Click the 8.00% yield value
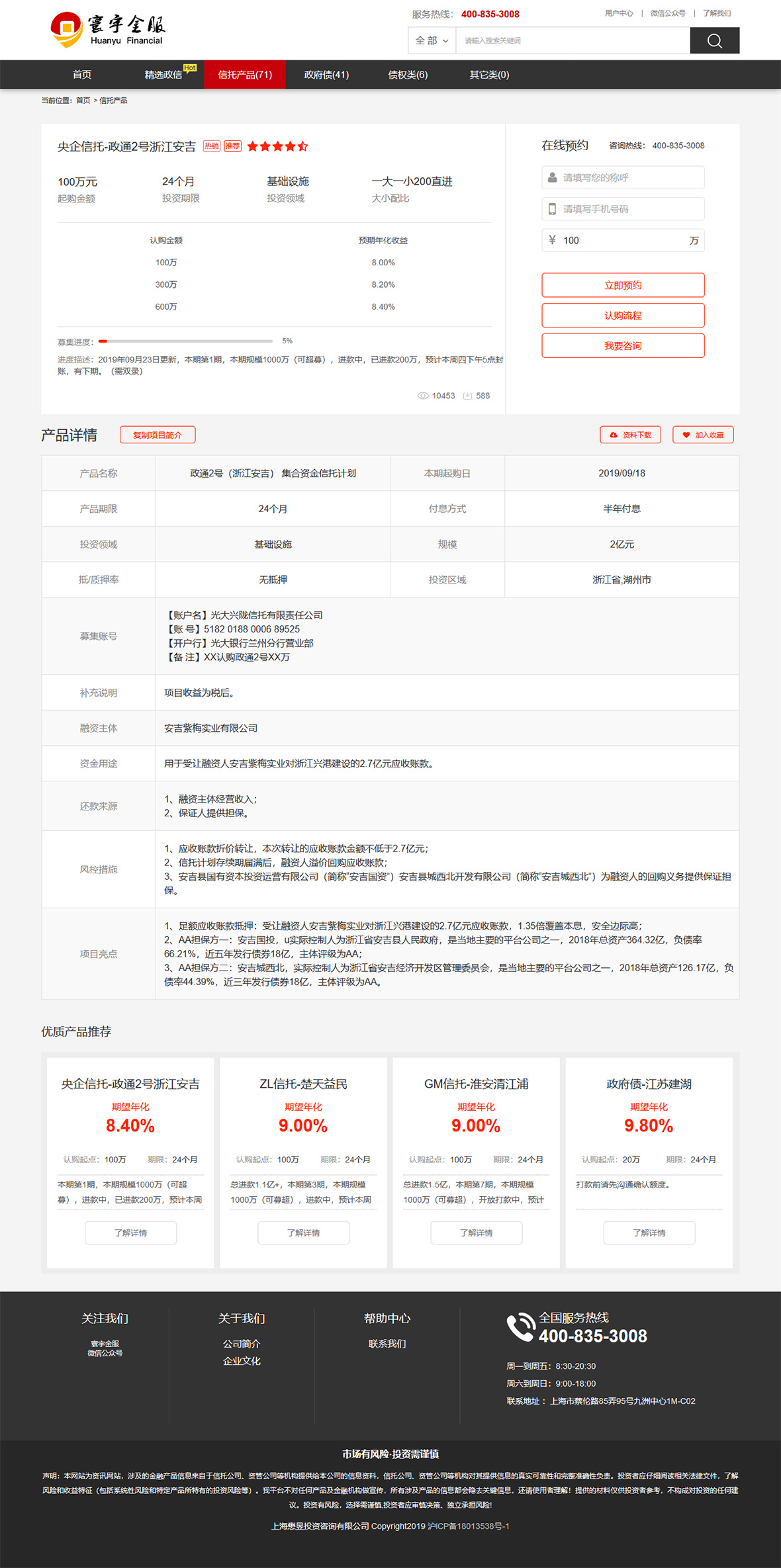Viewport: 781px width, 1568px height. (x=383, y=263)
